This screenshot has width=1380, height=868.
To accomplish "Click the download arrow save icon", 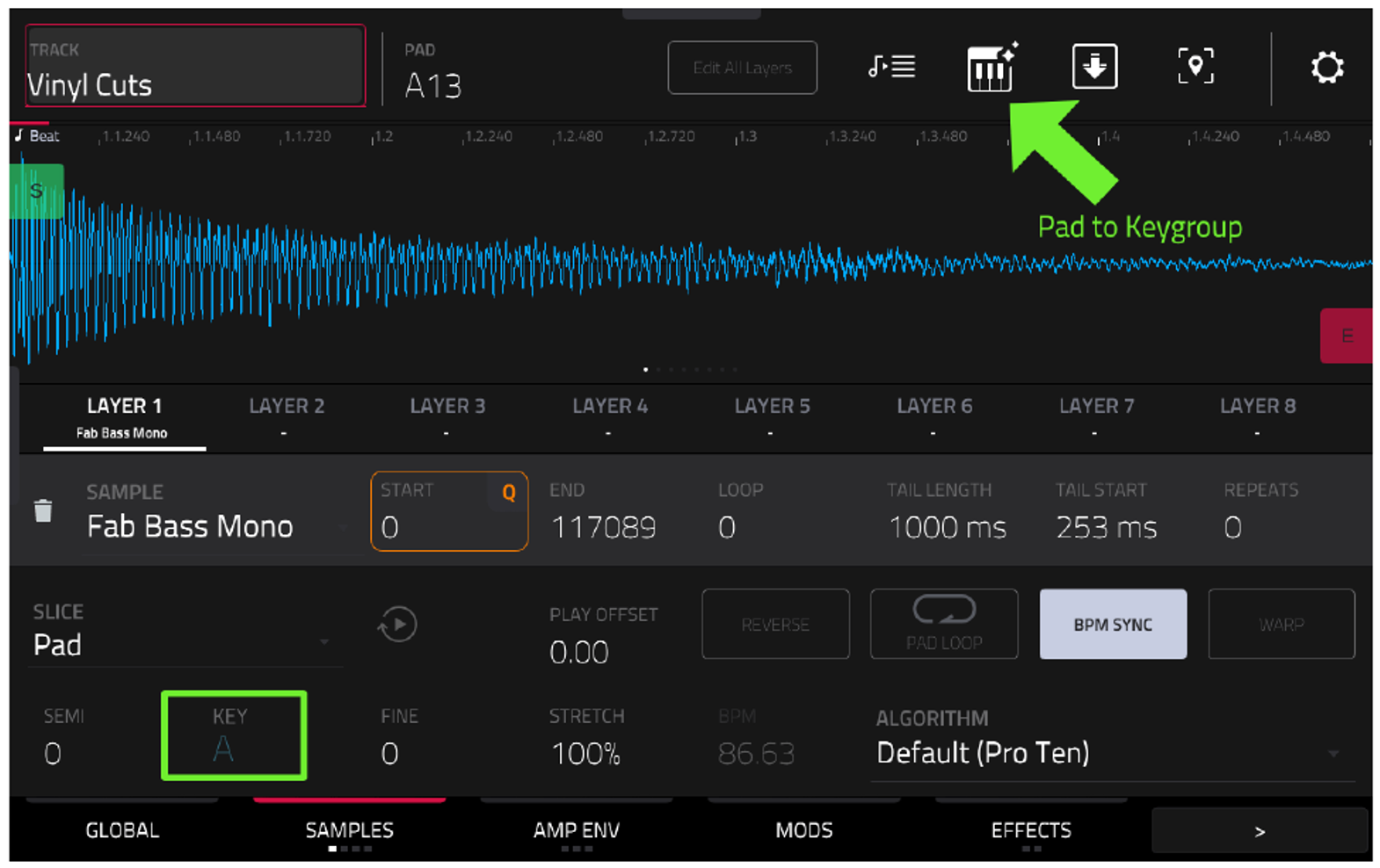I will coord(1094,67).
